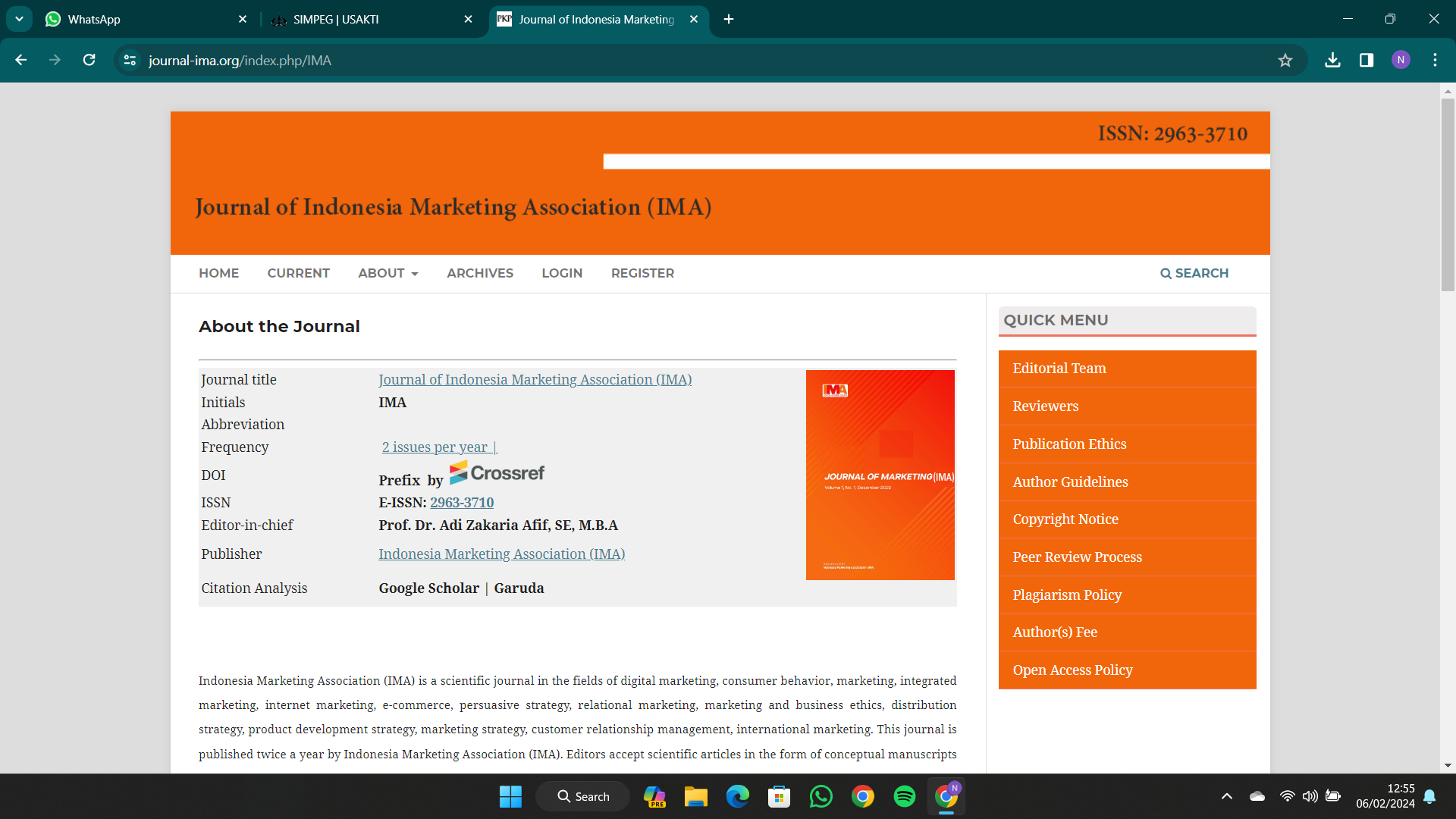Close the Journal of Indonesia Marketing tab
The image size is (1456, 819).
click(x=694, y=19)
